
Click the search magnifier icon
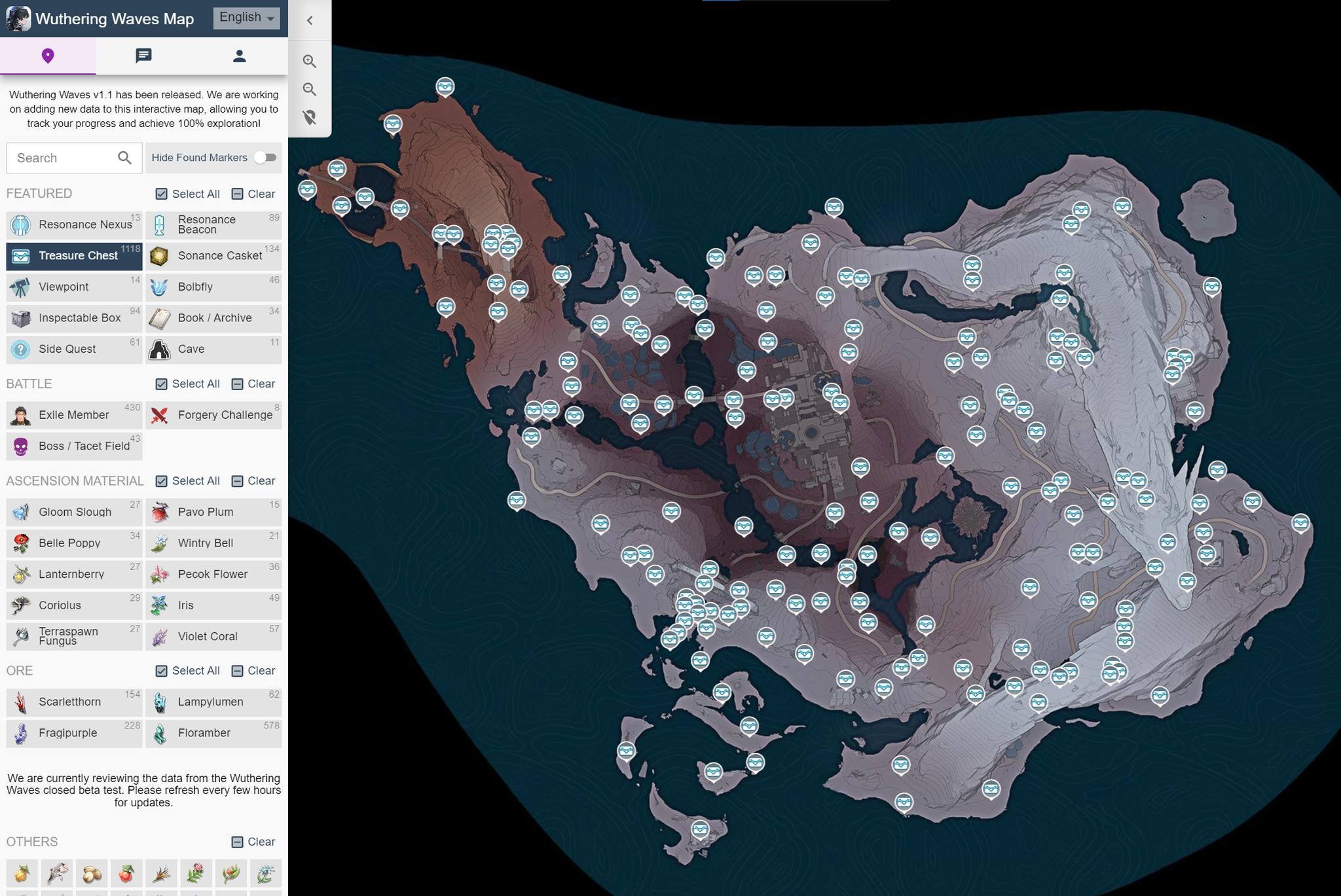coord(124,158)
